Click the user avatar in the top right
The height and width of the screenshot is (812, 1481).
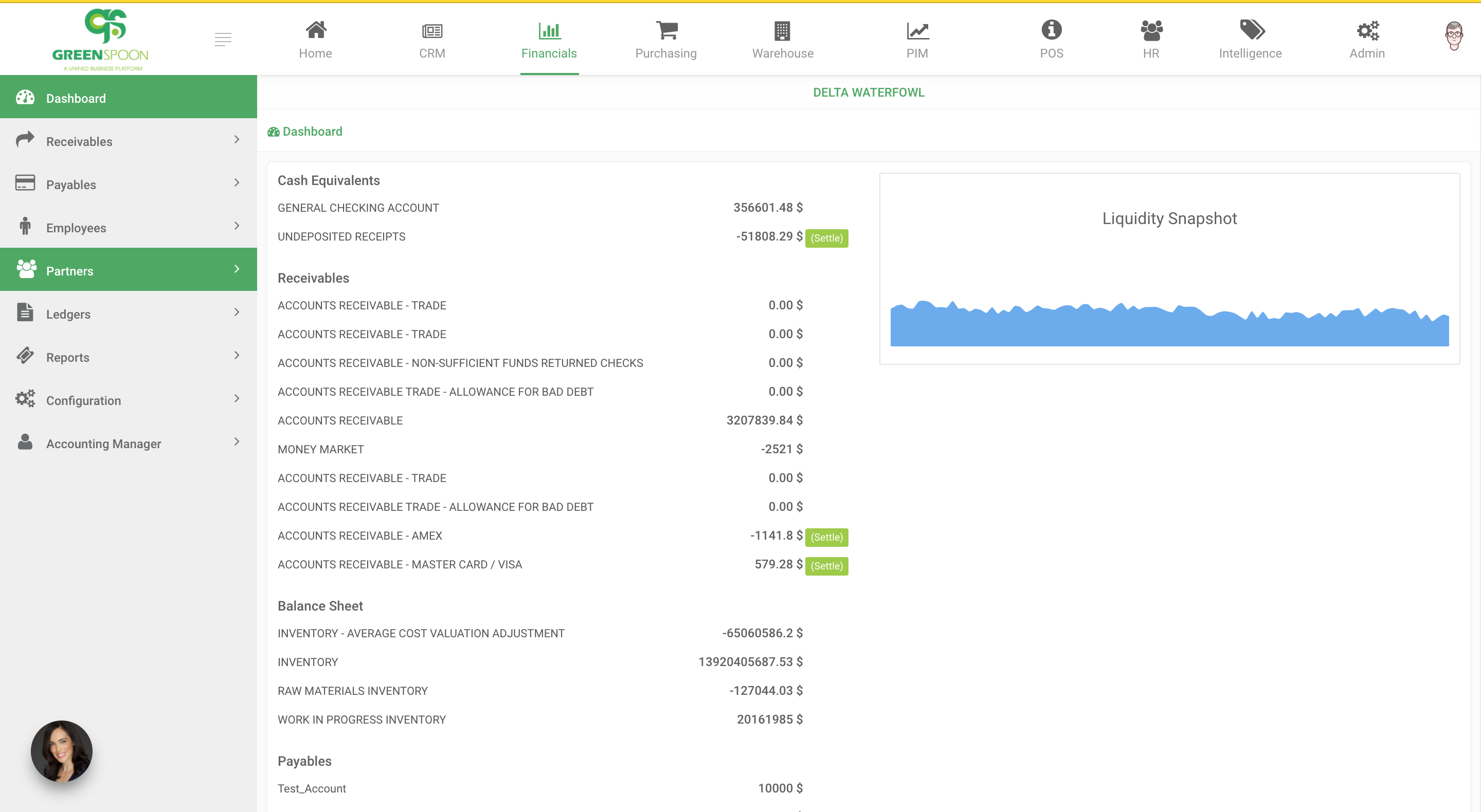[1455, 35]
